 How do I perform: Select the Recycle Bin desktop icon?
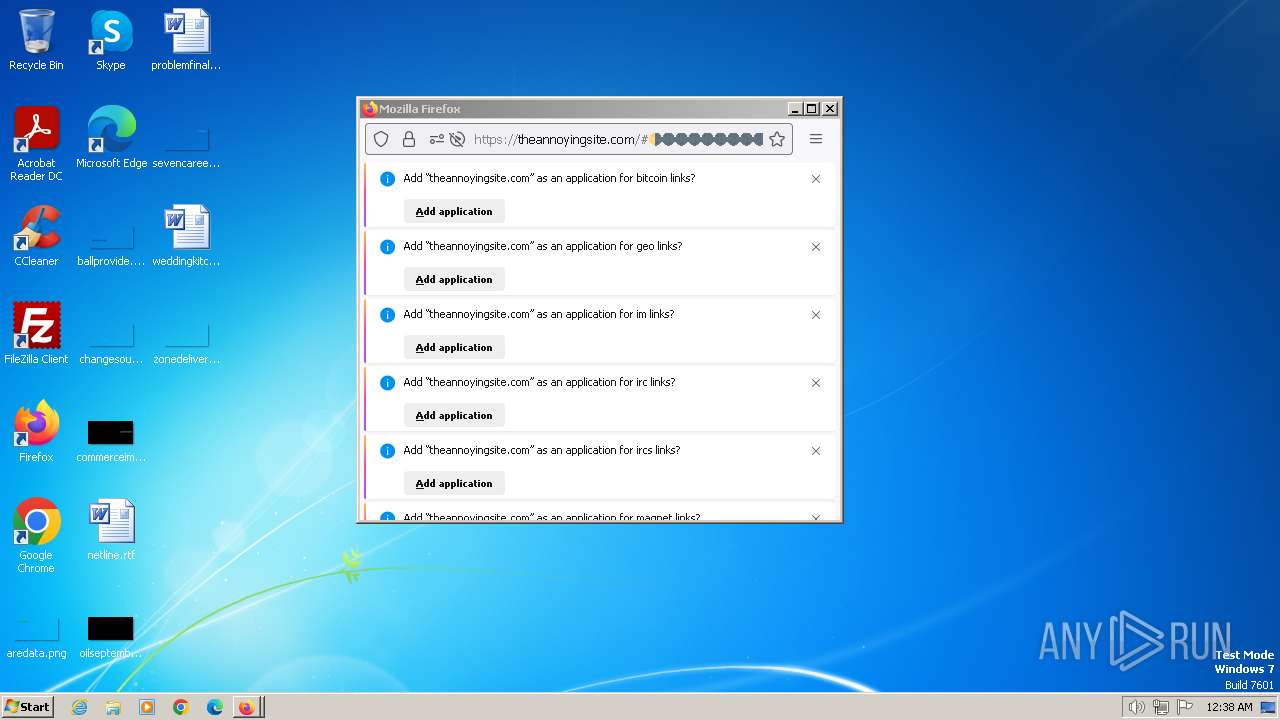(36, 40)
